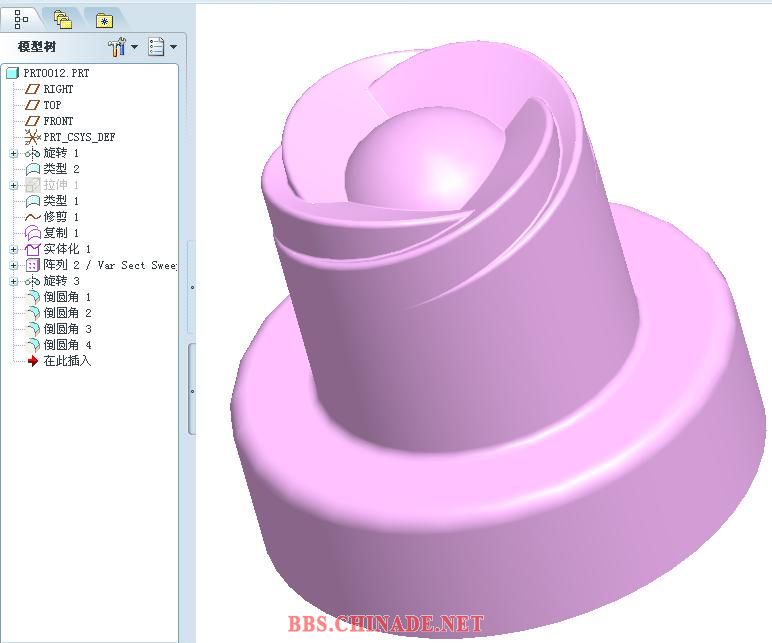Click the revolve icon of 旋转 1
Screen dimensions: 772x643
coord(32,154)
